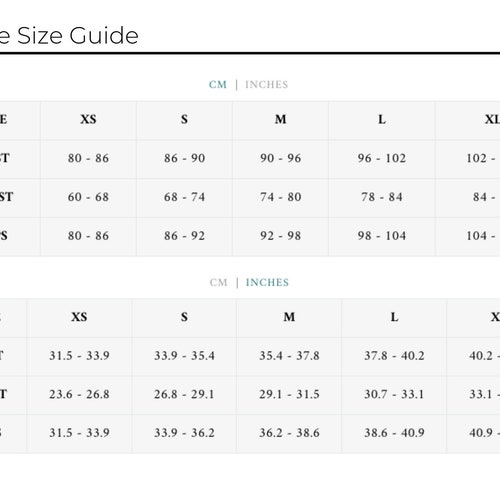This screenshot has height=500, width=500.
Task: Click the 96 - 102 bust cell
Action: tap(382, 158)
